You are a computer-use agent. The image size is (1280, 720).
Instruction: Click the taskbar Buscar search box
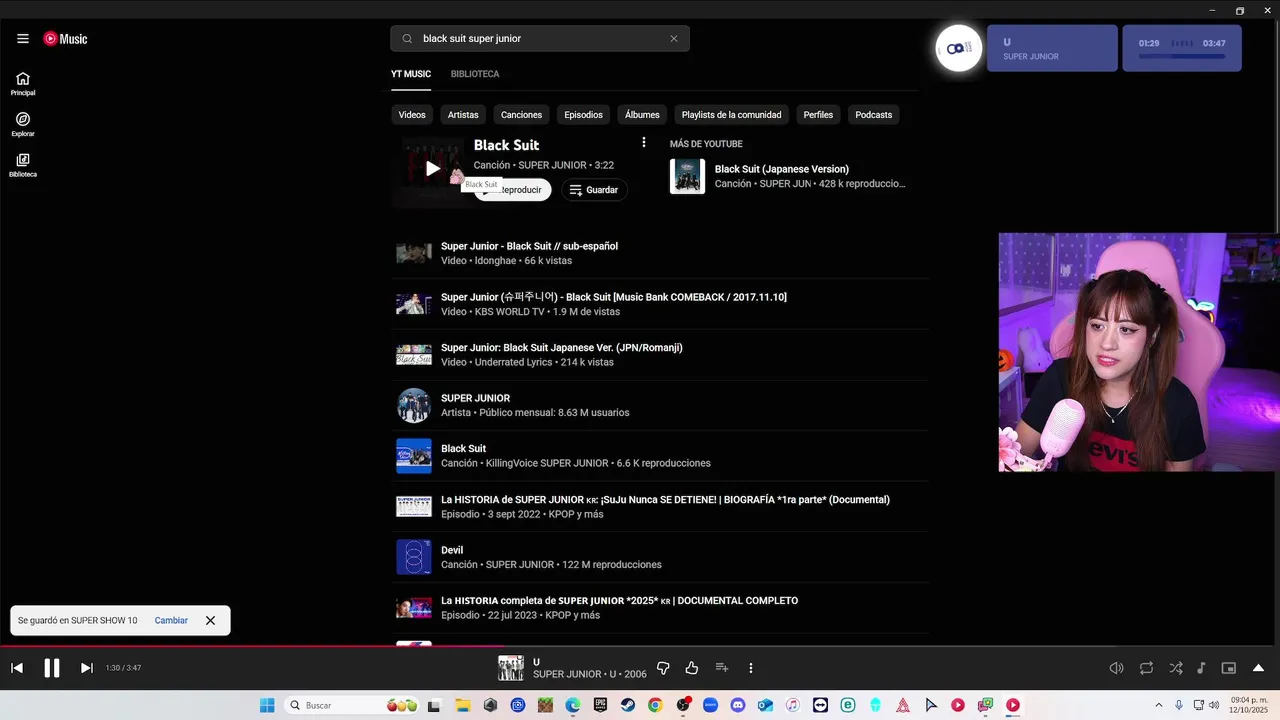352,705
